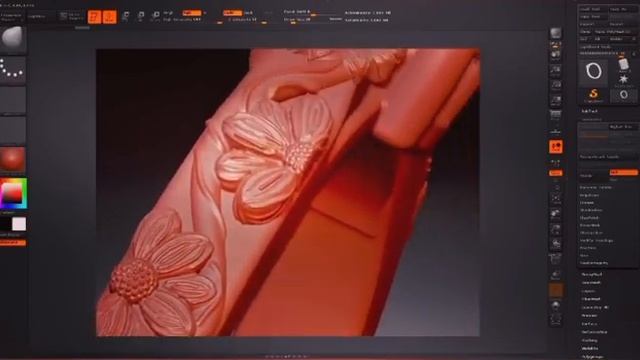Expand the Dynamic Subdiv section
Viewport: 640px width, 360px height.
click(x=596, y=187)
